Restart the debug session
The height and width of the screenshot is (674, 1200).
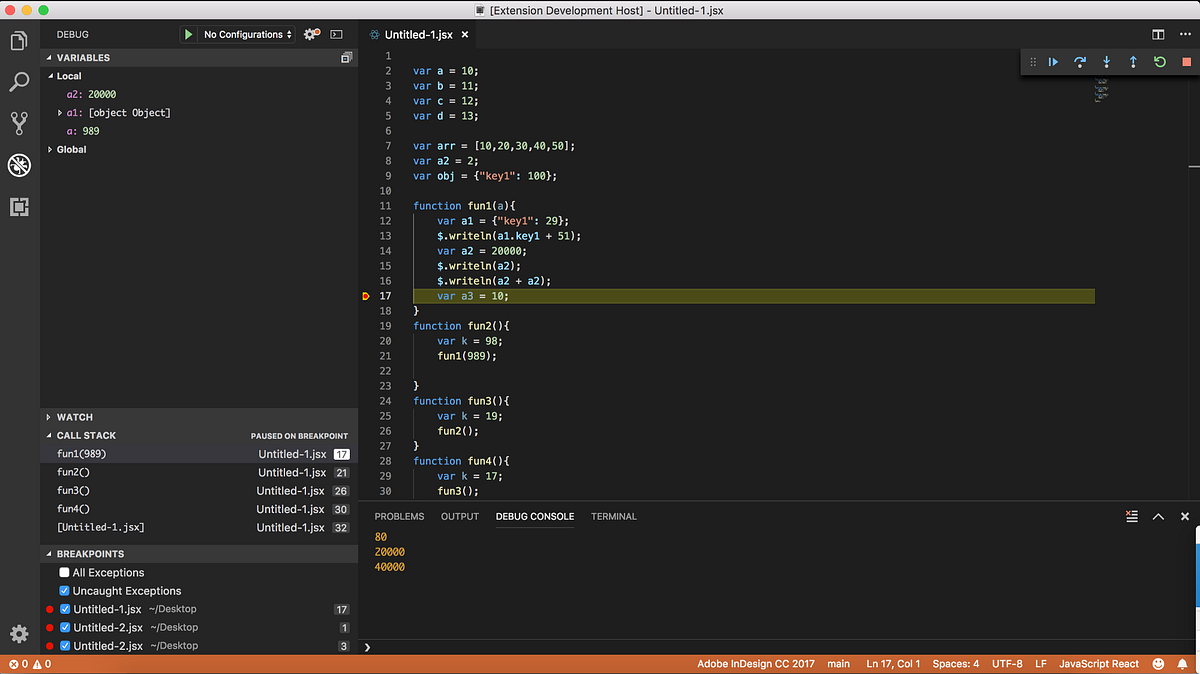coord(1160,62)
